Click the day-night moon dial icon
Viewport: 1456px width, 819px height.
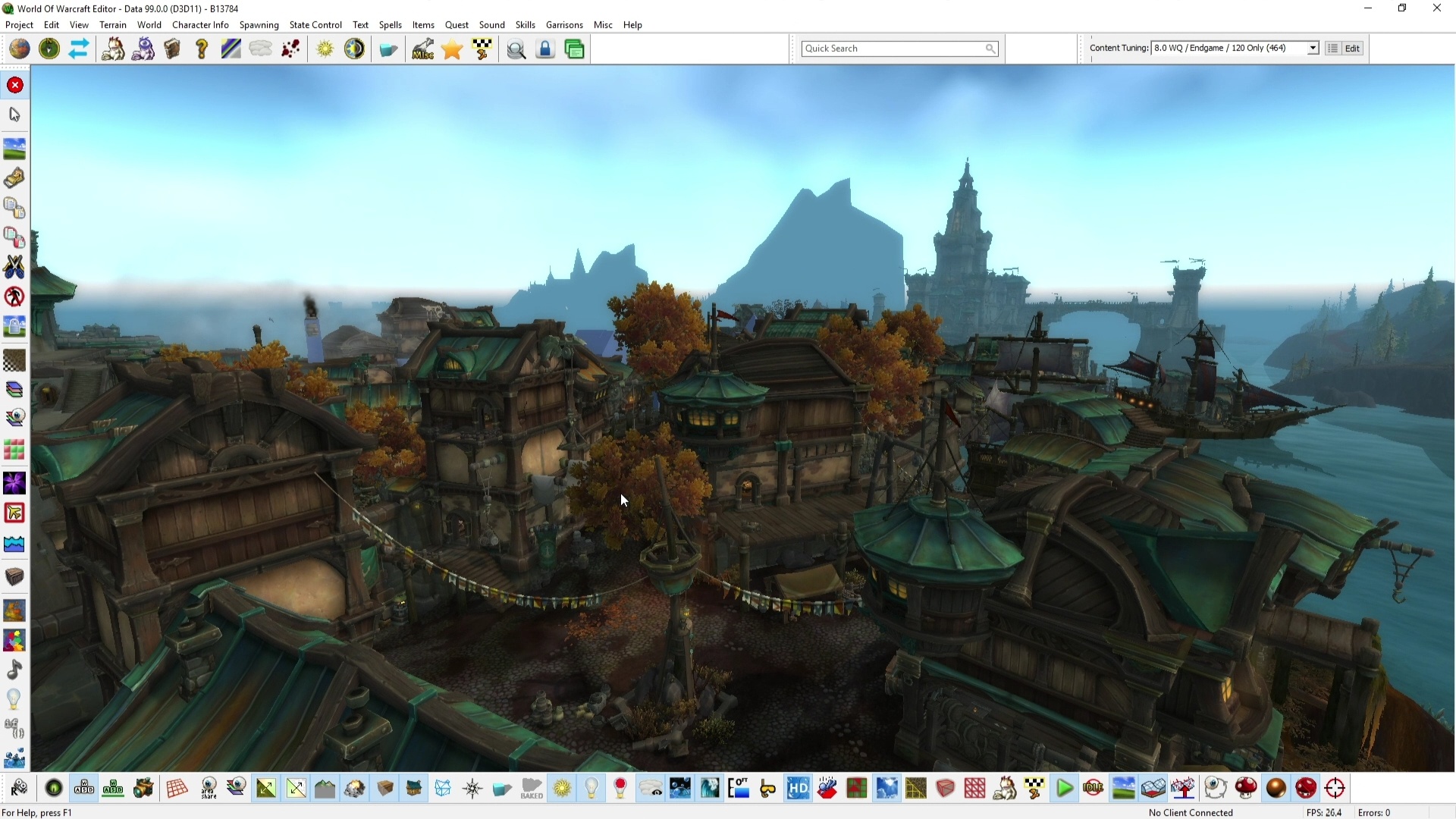tap(354, 49)
